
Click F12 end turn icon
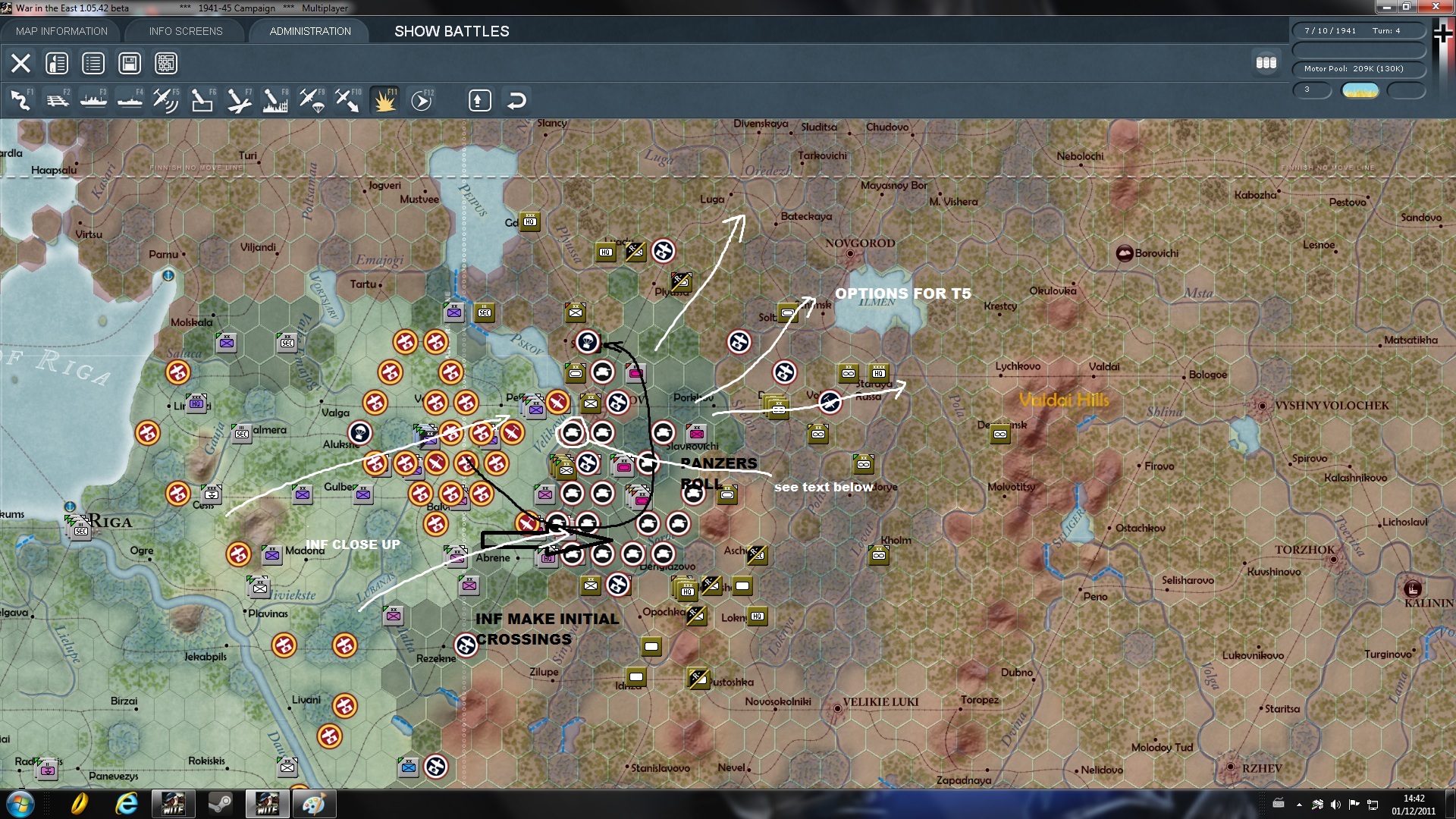(x=421, y=100)
